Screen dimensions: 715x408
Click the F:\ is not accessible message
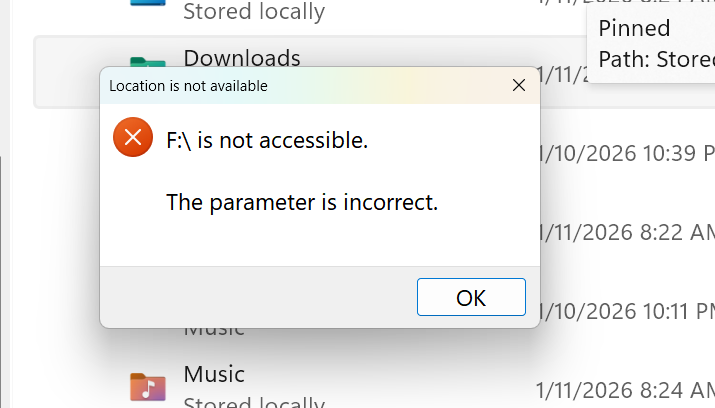267,141
